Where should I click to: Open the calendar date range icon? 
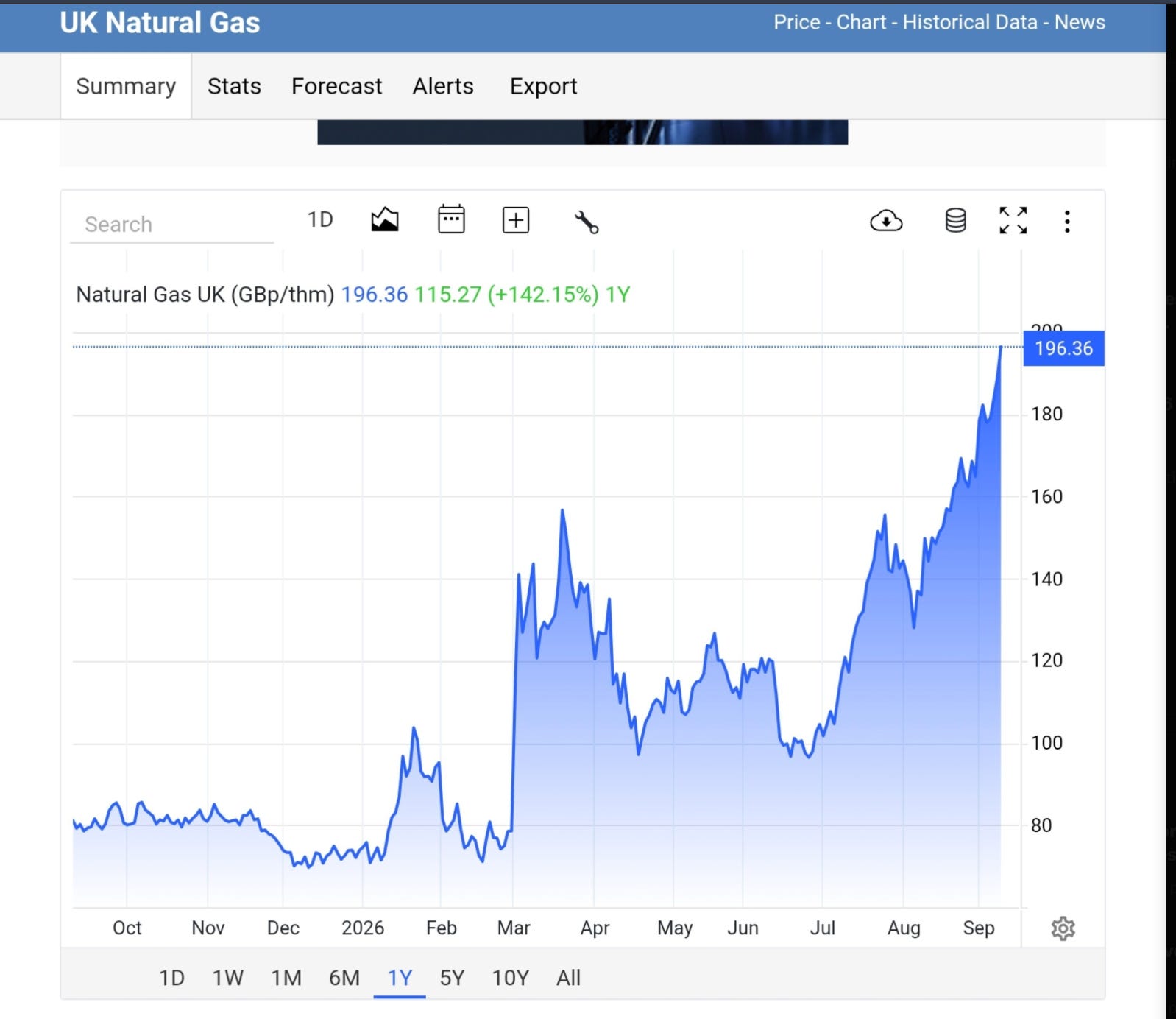click(x=451, y=219)
